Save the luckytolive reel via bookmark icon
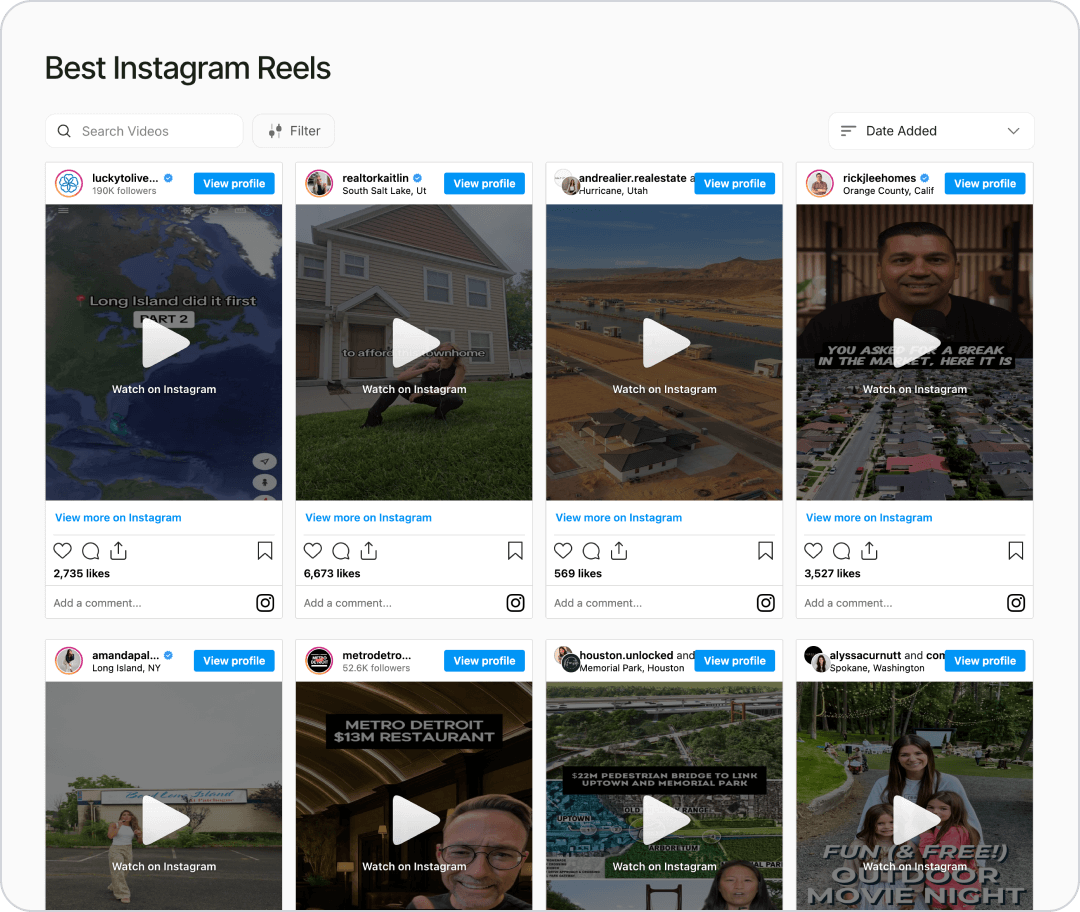Image resolution: width=1080 pixels, height=912 pixels. pos(264,550)
